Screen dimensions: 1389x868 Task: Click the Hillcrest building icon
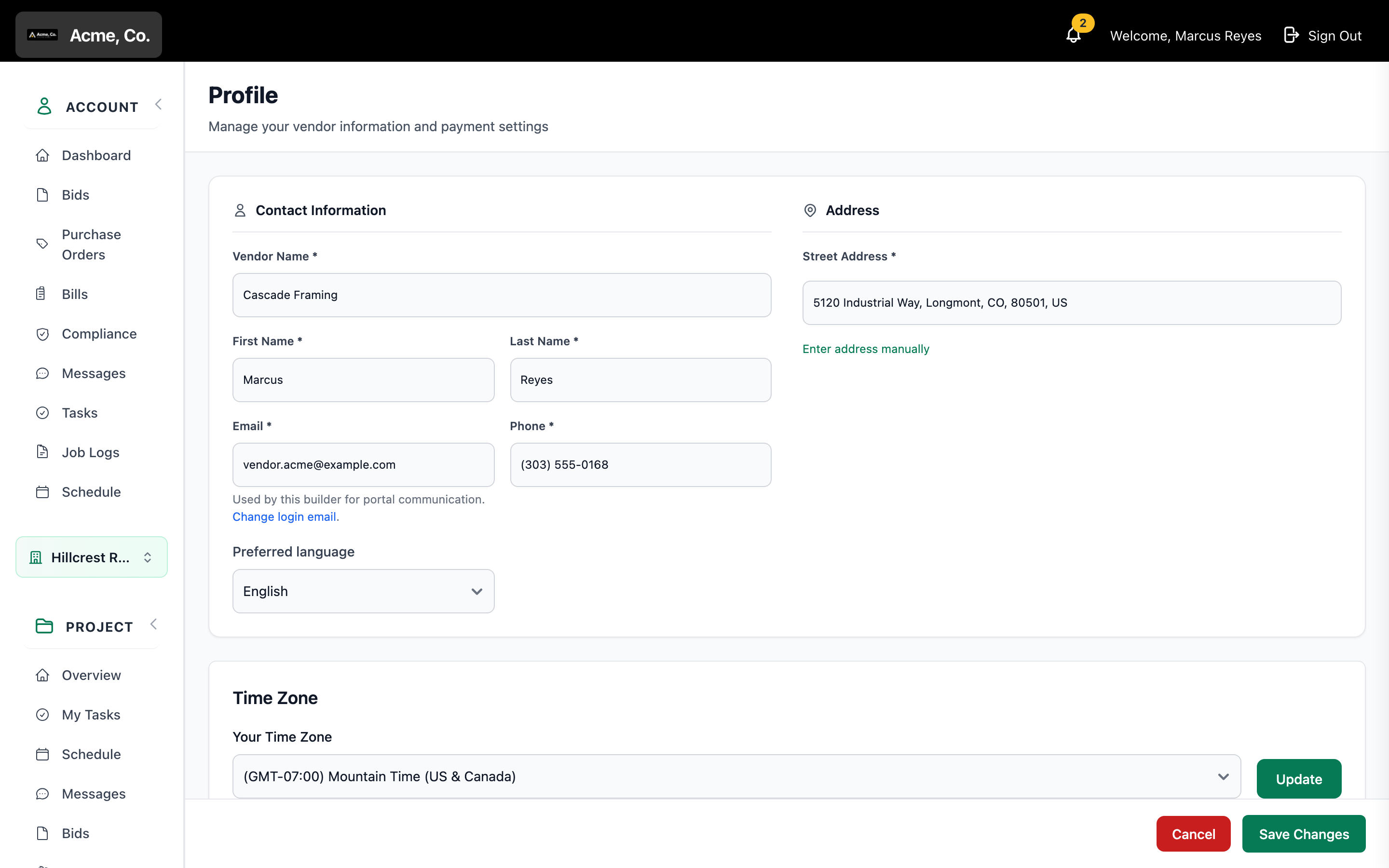[36, 557]
